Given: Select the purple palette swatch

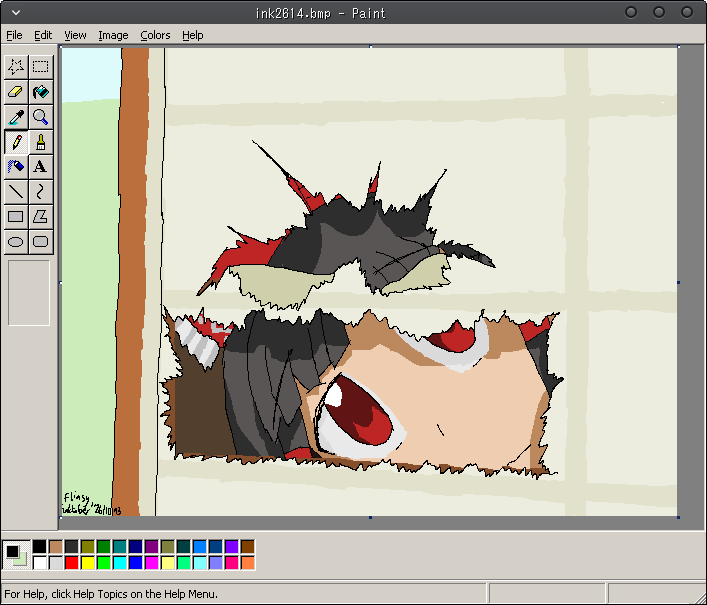Looking at the screenshot, I should click(x=152, y=547).
